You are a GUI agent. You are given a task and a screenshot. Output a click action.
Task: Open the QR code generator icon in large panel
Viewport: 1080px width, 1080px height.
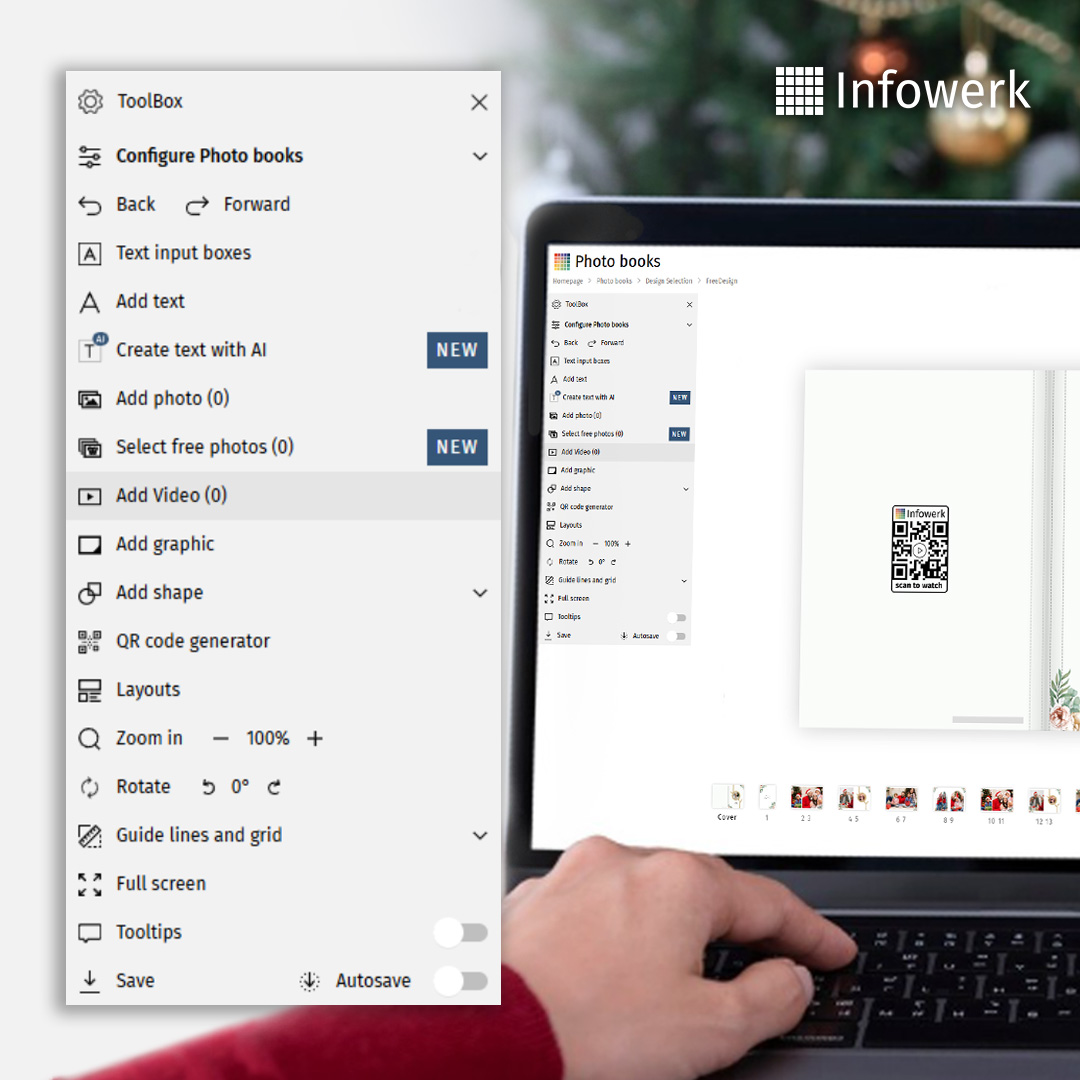coord(90,641)
